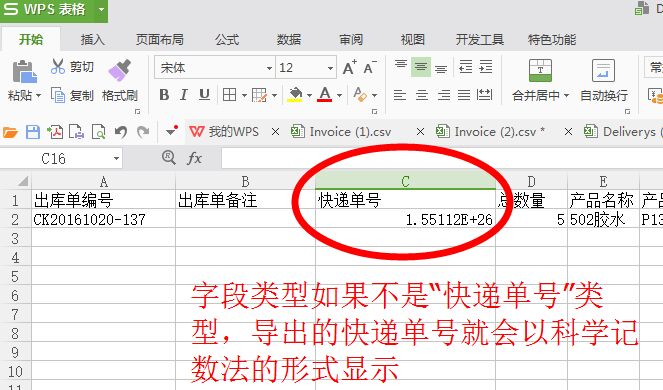Click the fx insert function icon
Screen dimensions: 663x390
[x=195, y=158]
